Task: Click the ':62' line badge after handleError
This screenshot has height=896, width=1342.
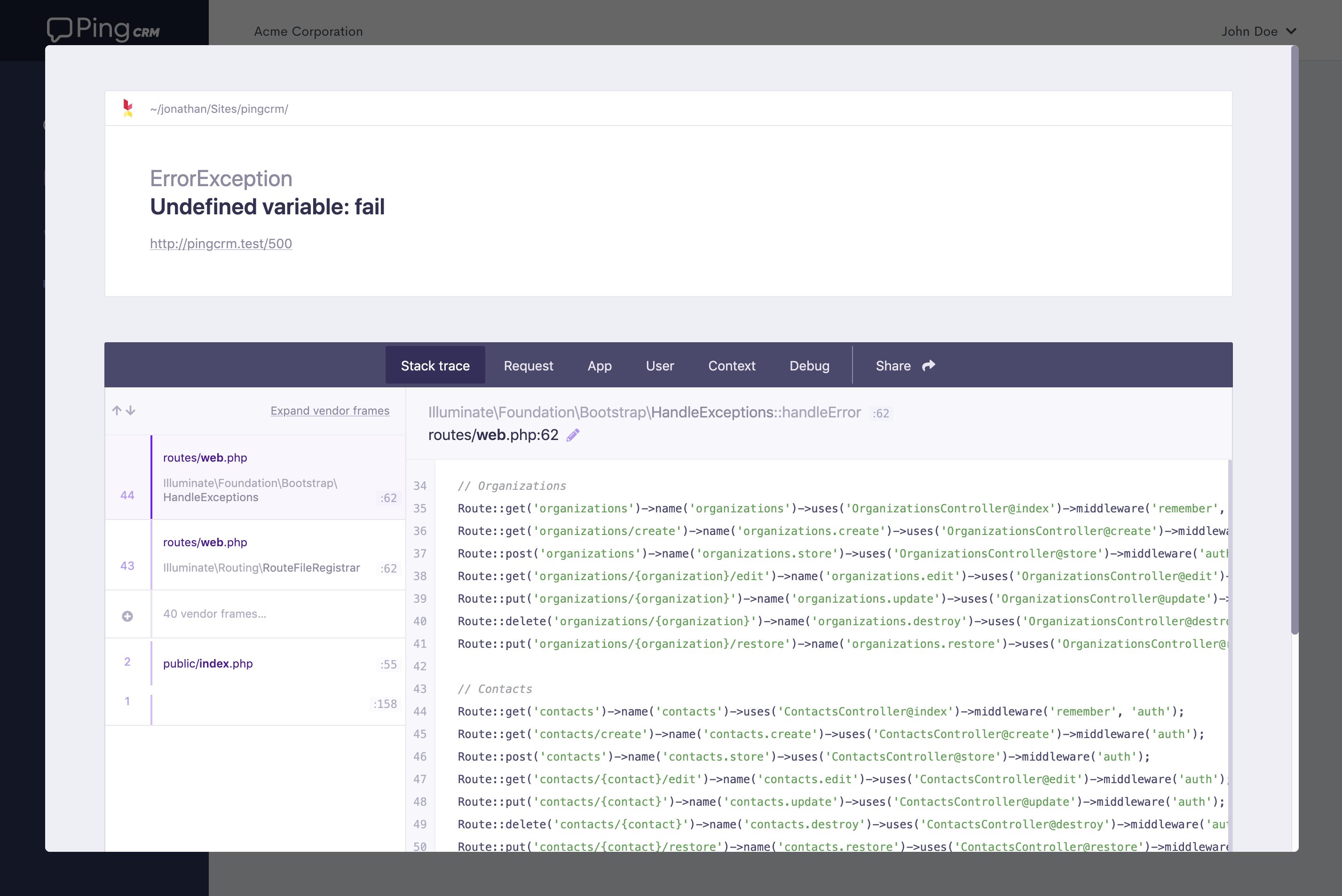Action: 880,413
